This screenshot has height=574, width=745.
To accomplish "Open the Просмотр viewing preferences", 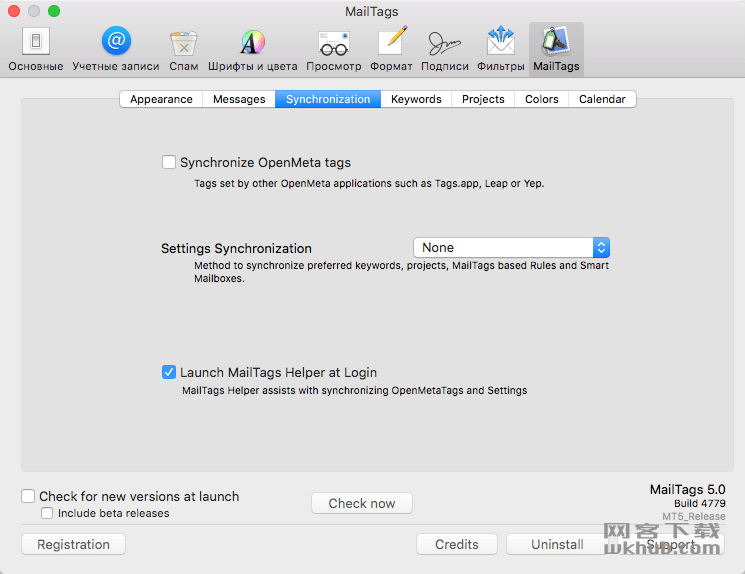I will [334, 49].
